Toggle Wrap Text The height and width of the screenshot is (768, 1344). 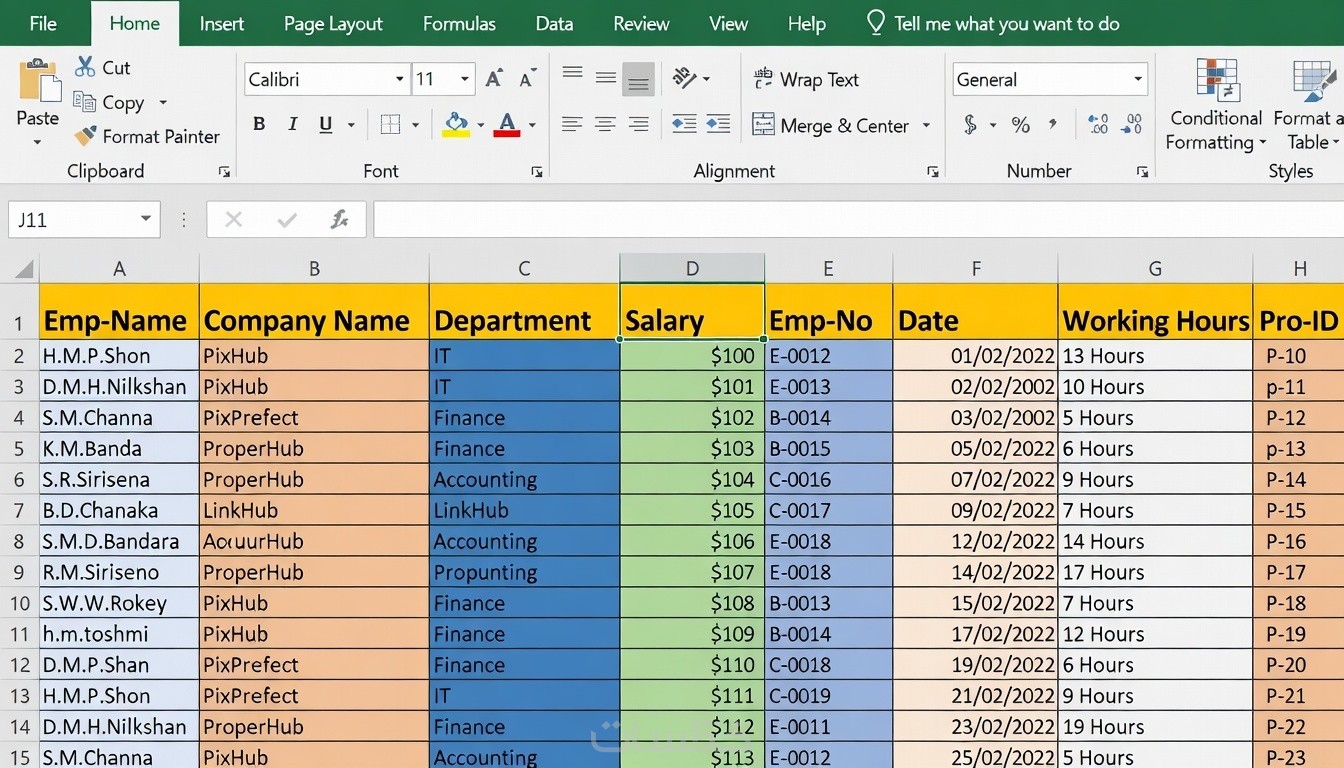(806, 79)
